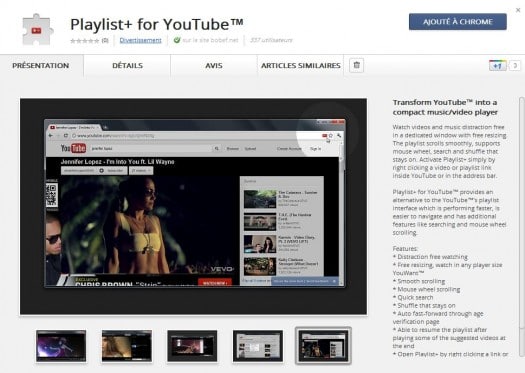Select the Présentation tab

point(41,65)
